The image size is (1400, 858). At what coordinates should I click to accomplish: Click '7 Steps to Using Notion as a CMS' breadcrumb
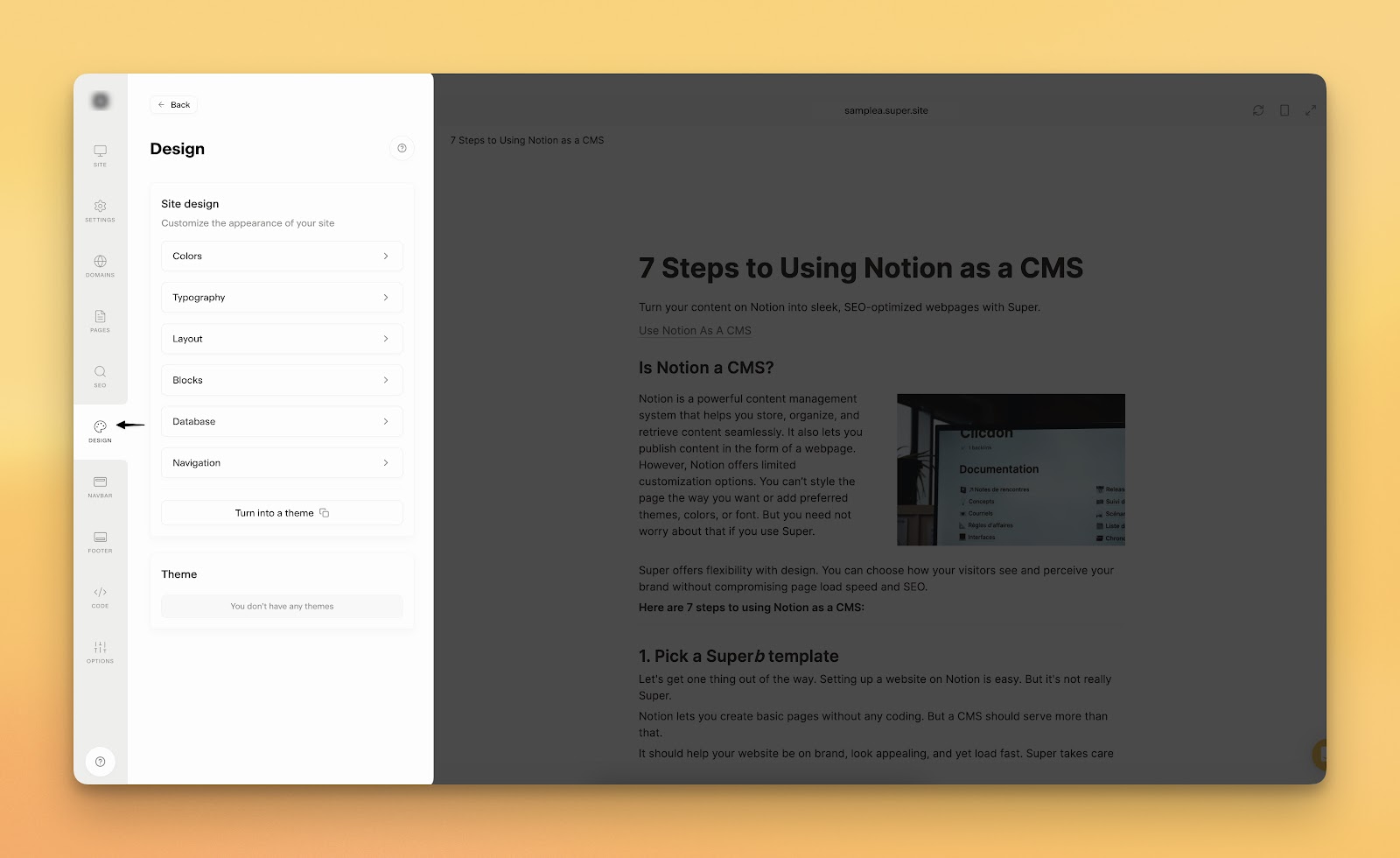[x=527, y=140]
